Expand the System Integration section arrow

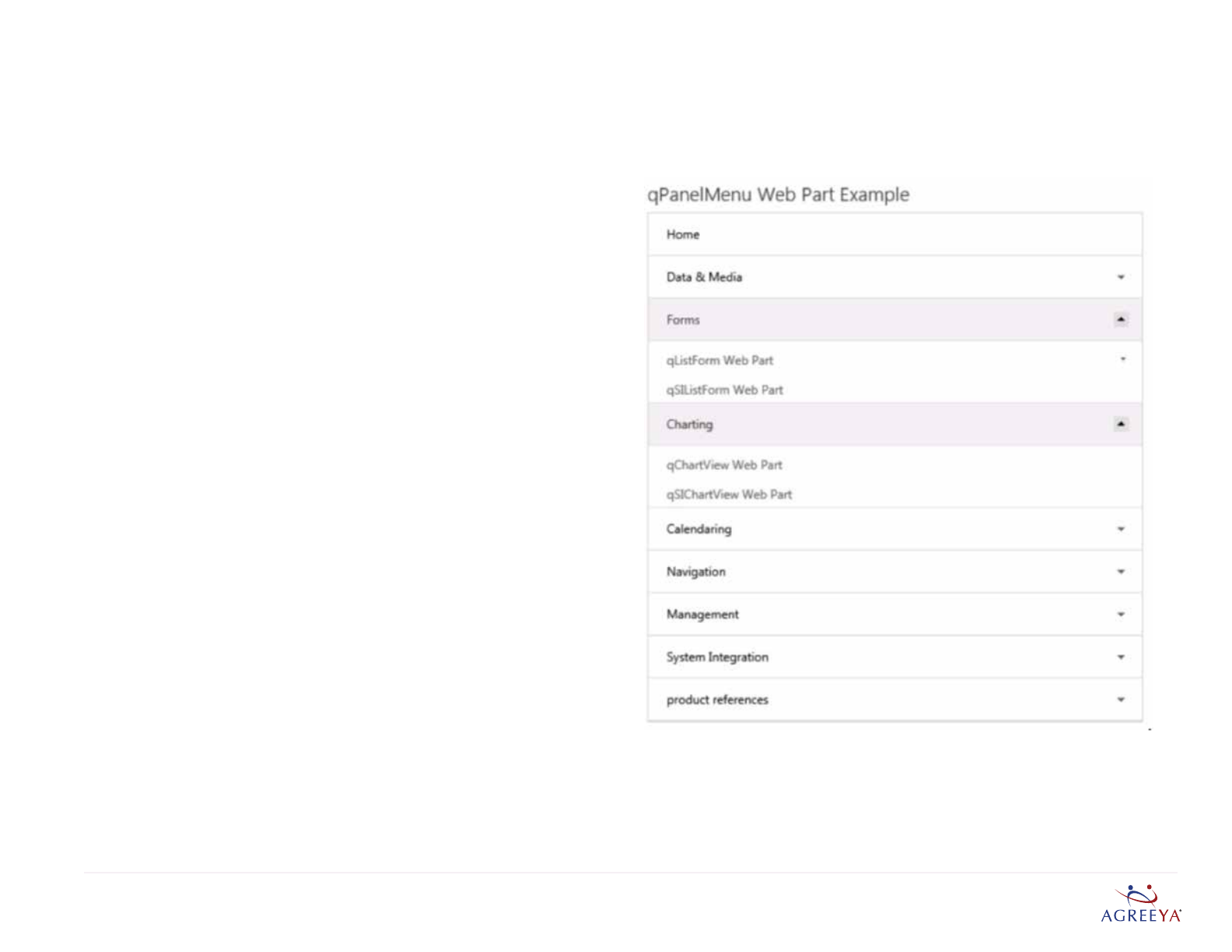(x=1121, y=658)
